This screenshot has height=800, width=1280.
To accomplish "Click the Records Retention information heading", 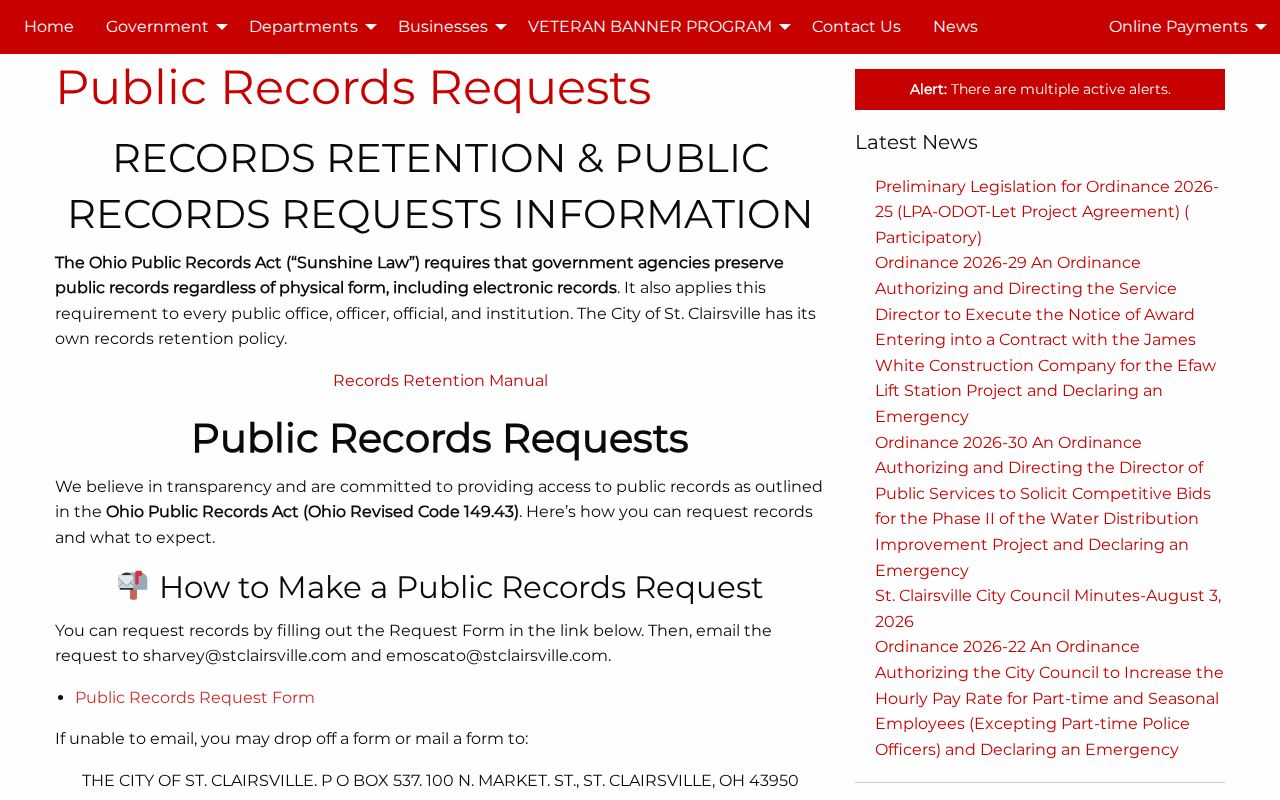I will point(440,186).
